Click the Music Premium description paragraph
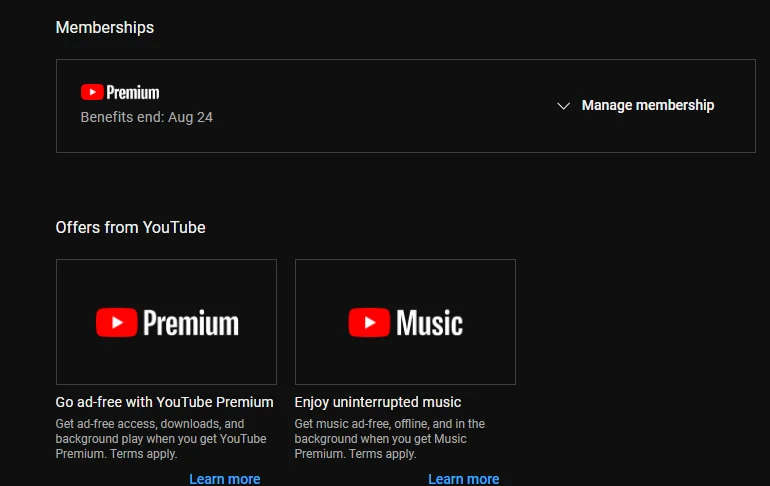This screenshot has height=486, width=770. (x=389, y=439)
